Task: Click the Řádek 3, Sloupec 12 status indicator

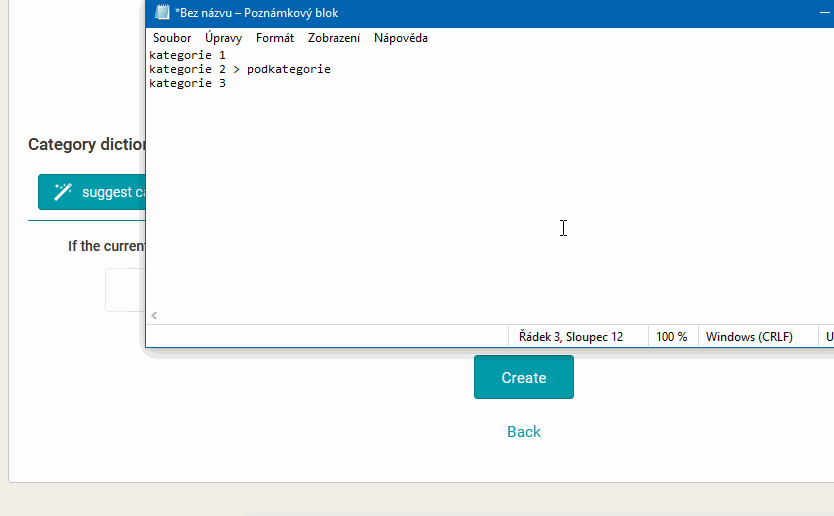Action: click(571, 337)
